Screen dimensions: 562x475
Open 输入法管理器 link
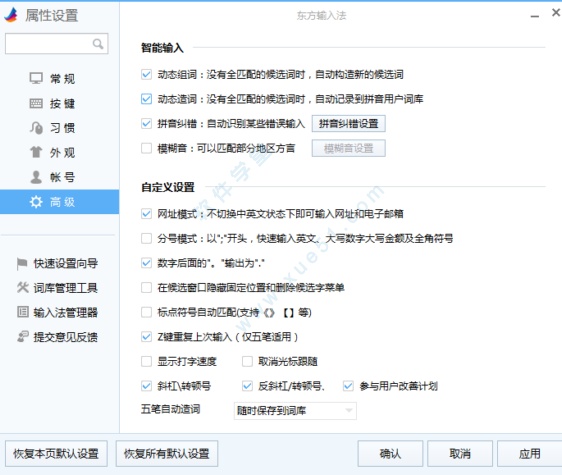[x=66, y=312]
